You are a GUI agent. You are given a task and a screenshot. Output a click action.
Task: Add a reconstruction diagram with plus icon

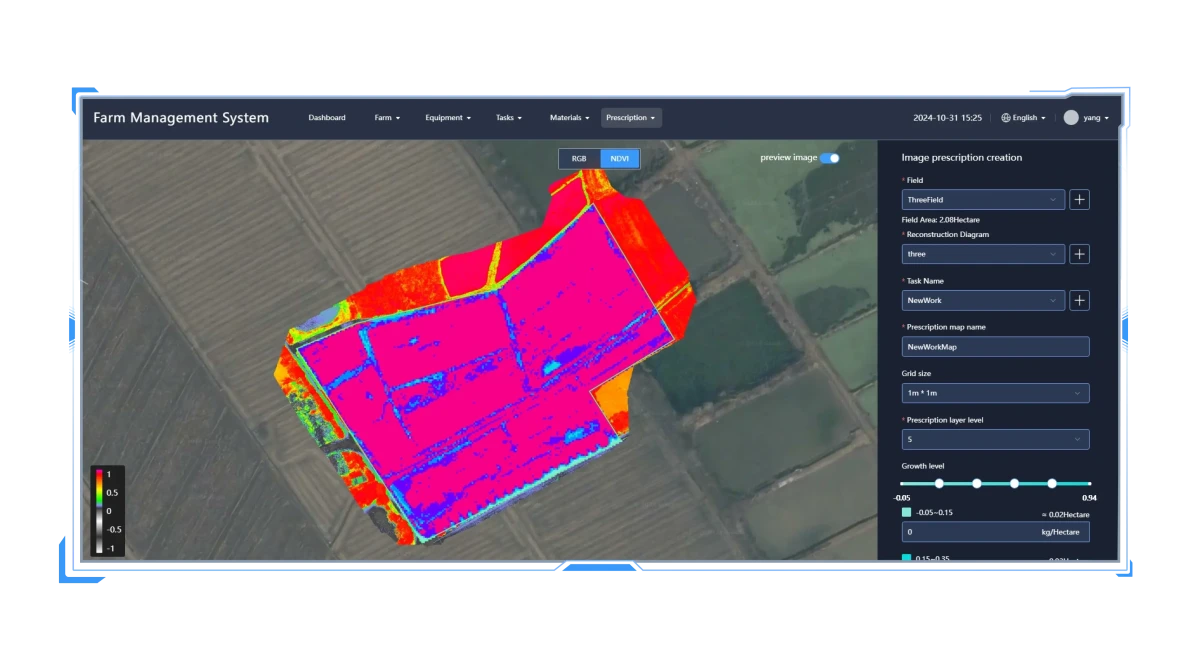pos(1079,254)
